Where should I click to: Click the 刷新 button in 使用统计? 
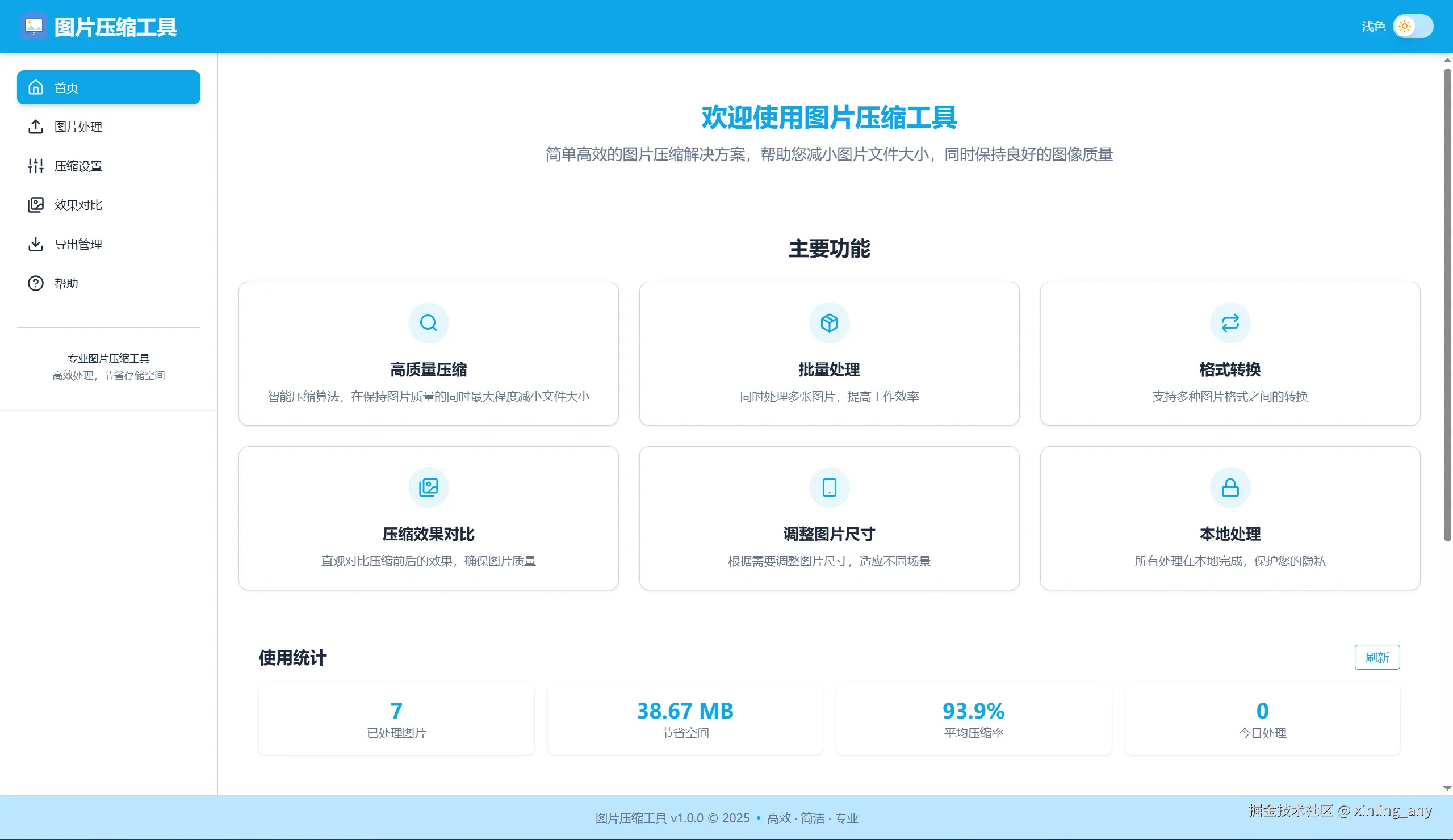[x=1377, y=657]
